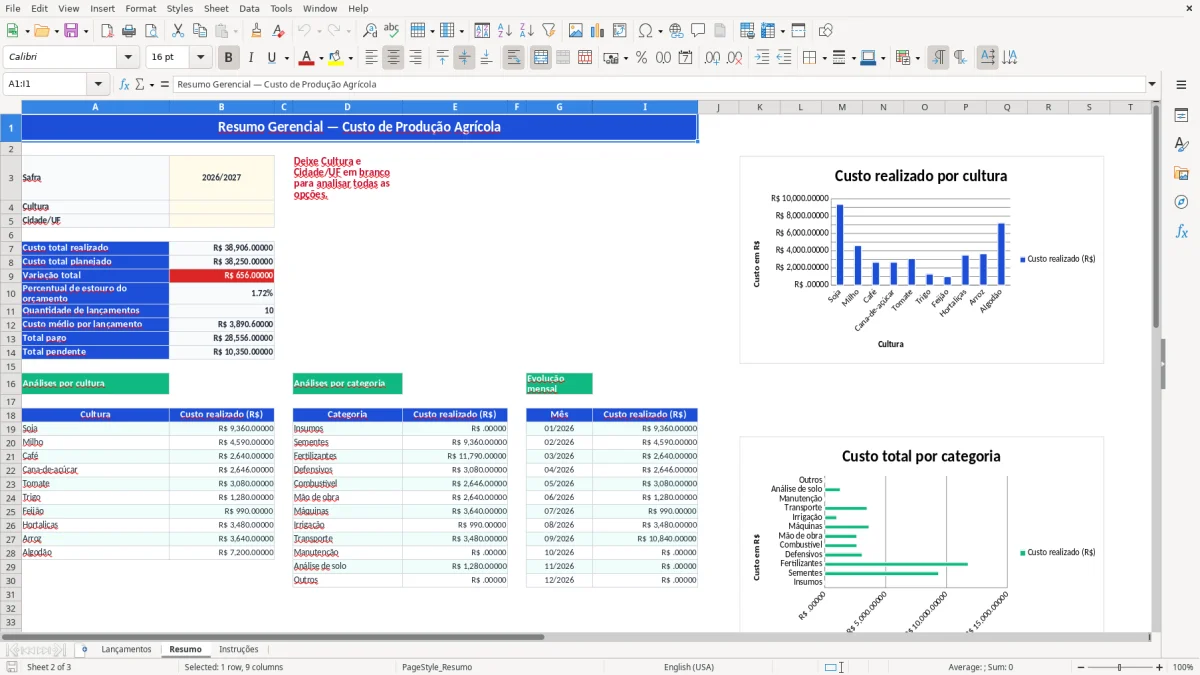Viewport: 1200px width, 675px height.
Task: Select column D header
Action: pyautogui.click(x=347, y=107)
